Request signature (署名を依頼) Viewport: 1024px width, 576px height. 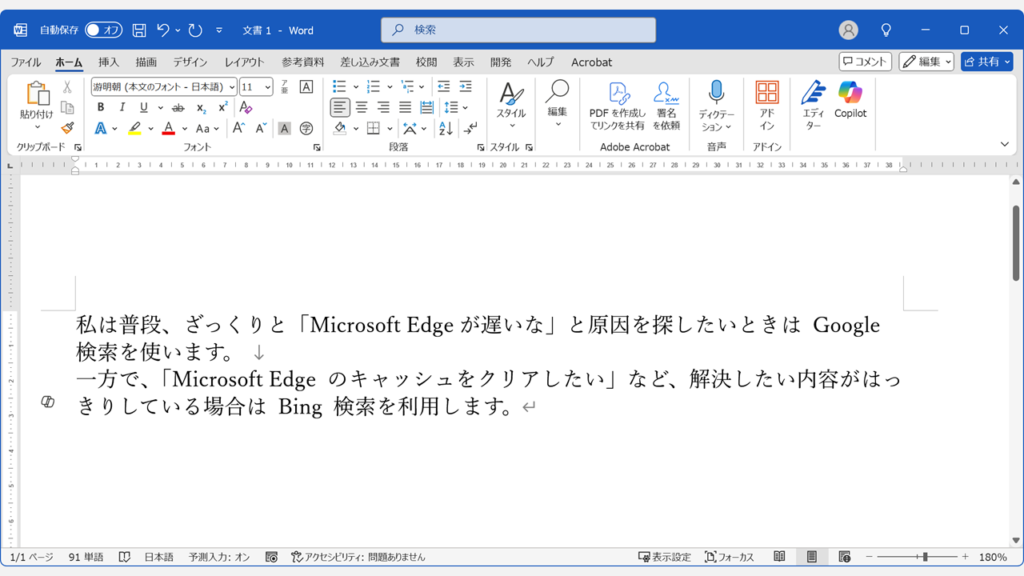[x=666, y=106]
